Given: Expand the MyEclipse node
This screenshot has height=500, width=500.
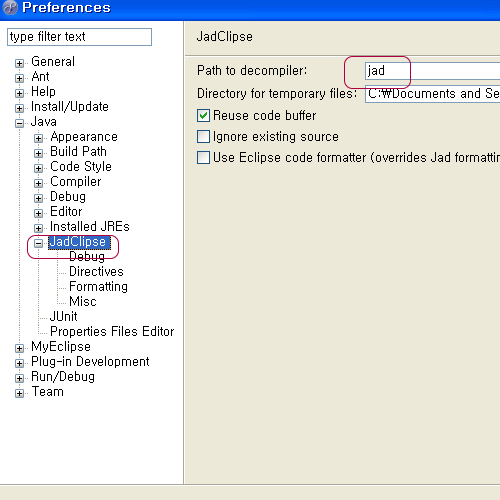Looking at the screenshot, I should [19, 348].
